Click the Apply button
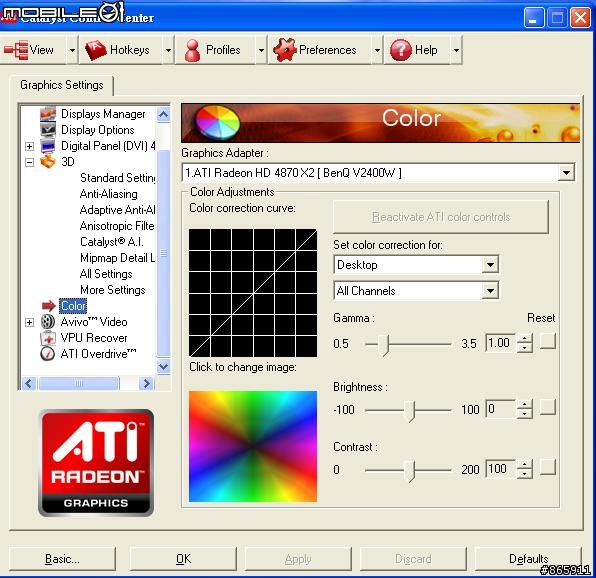596x578 pixels. 298,559
